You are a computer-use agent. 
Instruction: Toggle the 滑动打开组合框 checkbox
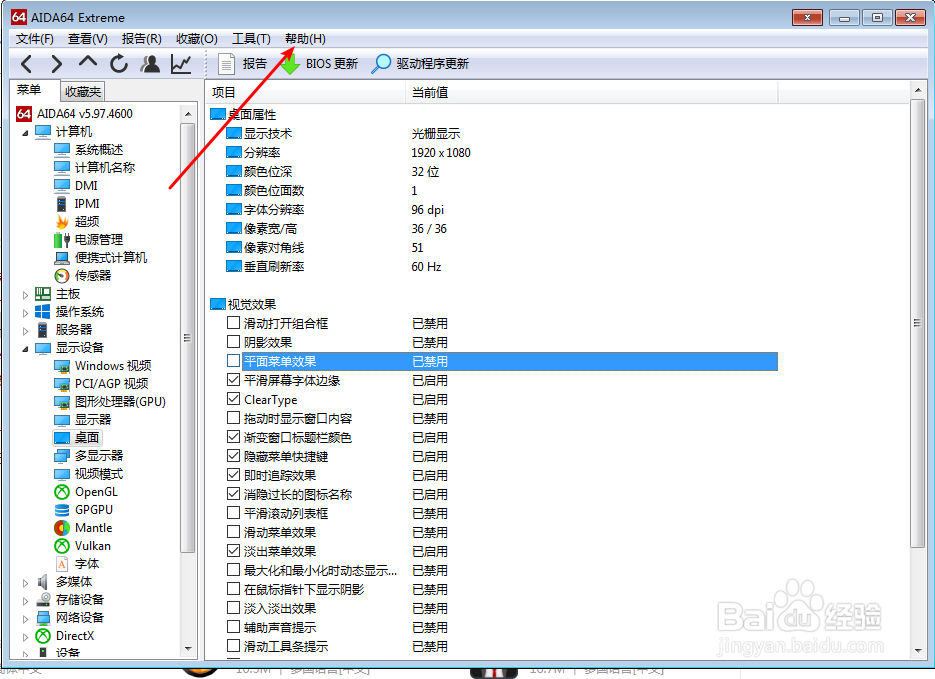pyautogui.click(x=234, y=323)
